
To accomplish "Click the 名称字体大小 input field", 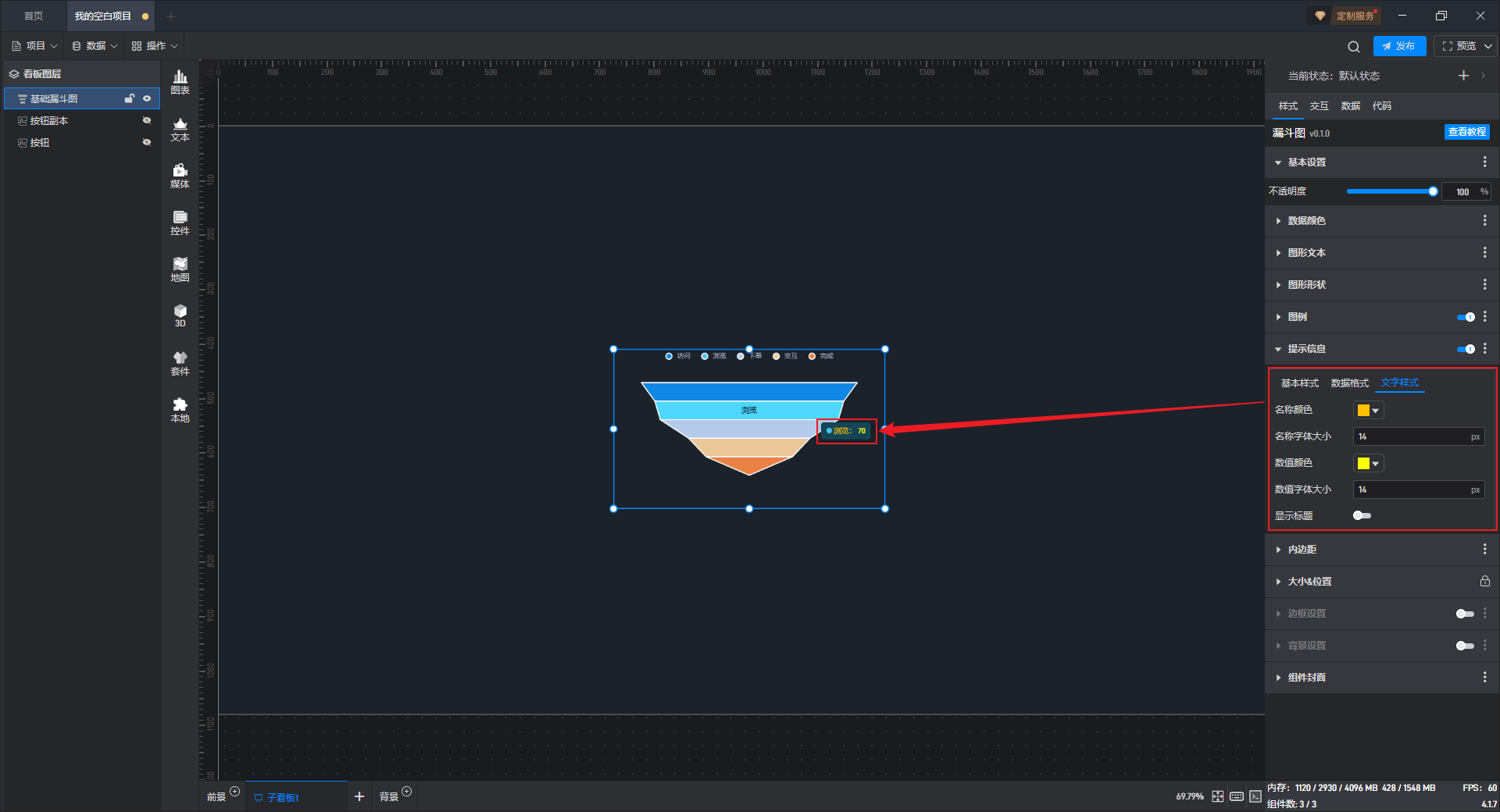I will (x=1418, y=436).
